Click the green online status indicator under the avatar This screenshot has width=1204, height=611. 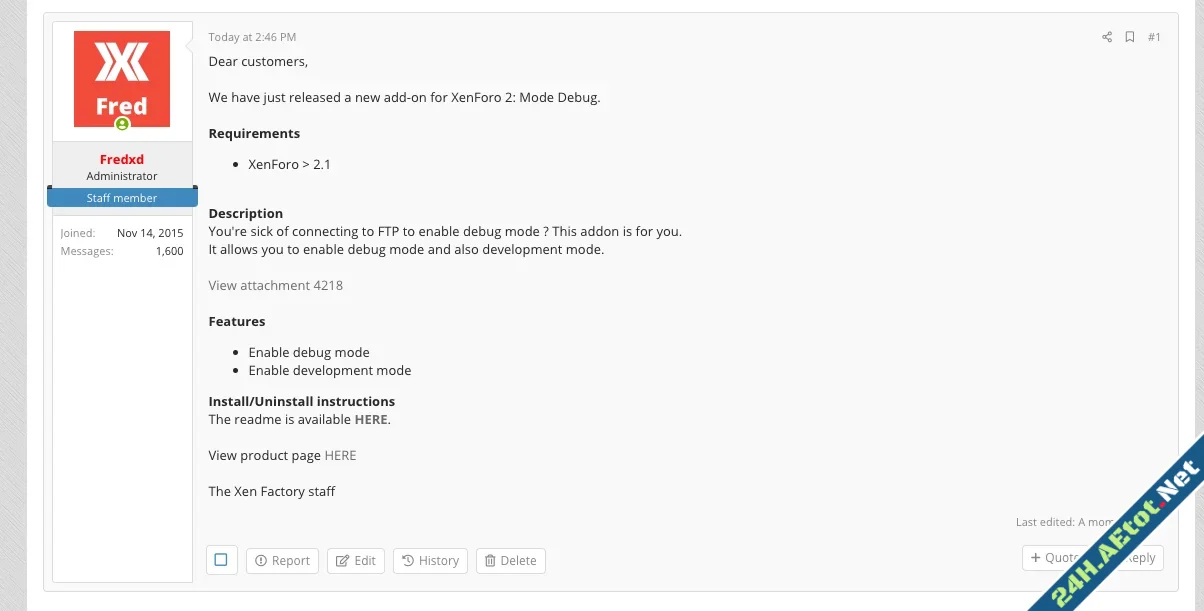click(x=122, y=124)
